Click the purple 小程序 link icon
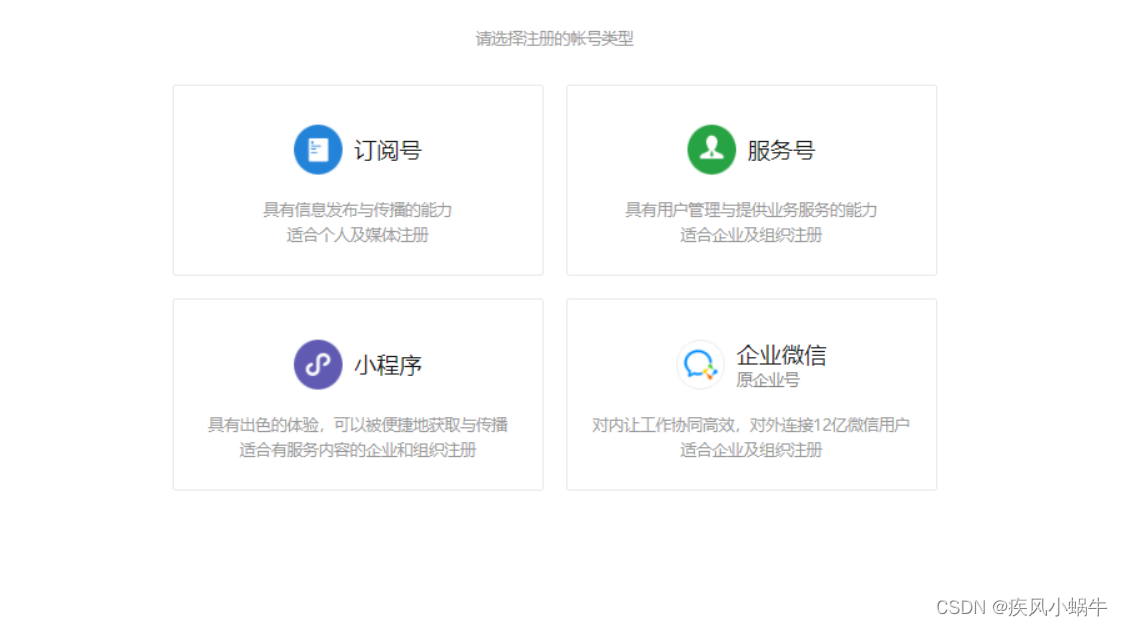The height and width of the screenshot is (626, 1123). click(x=318, y=365)
